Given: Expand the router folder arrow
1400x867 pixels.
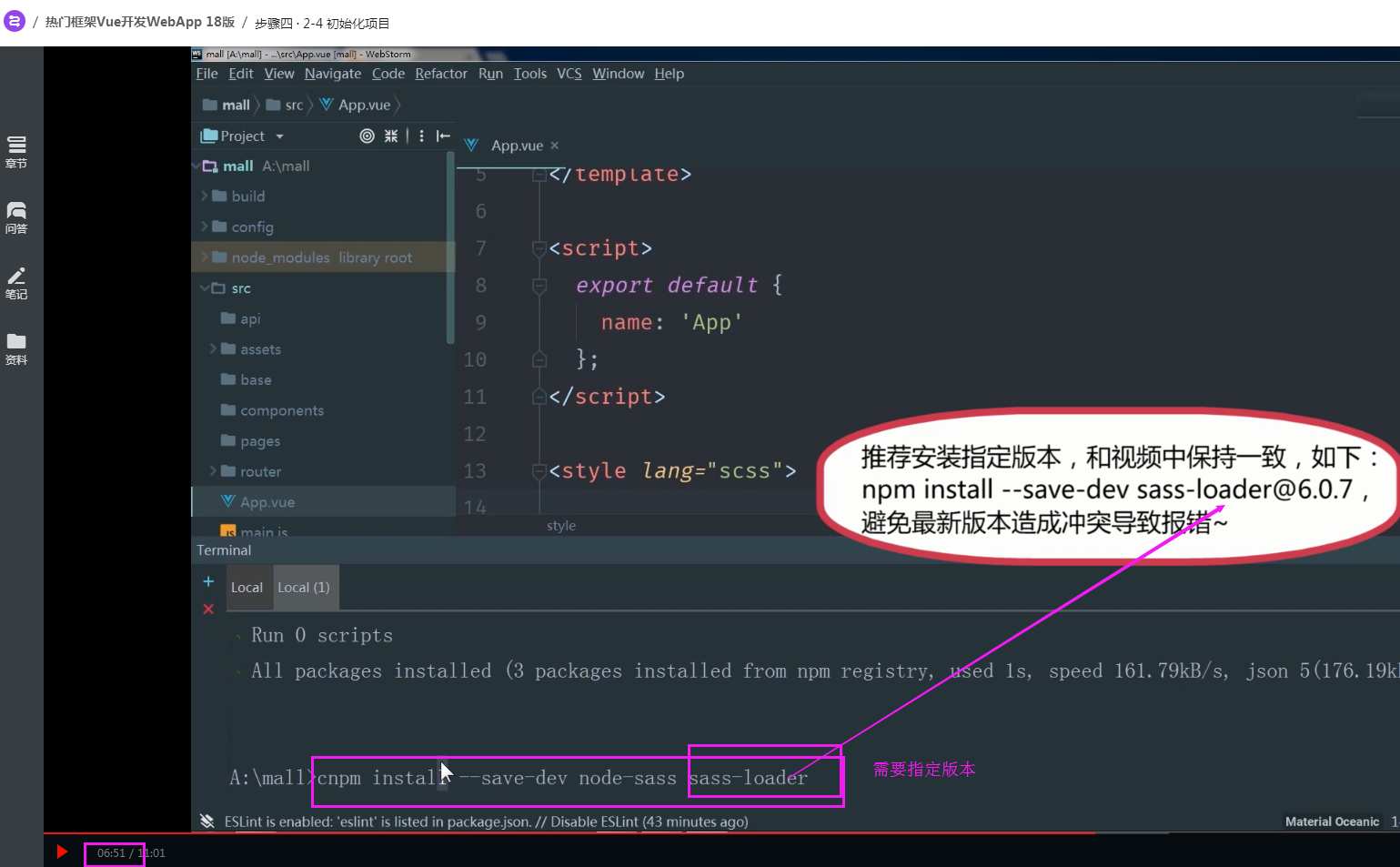Looking at the screenshot, I should tap(213, 471).
